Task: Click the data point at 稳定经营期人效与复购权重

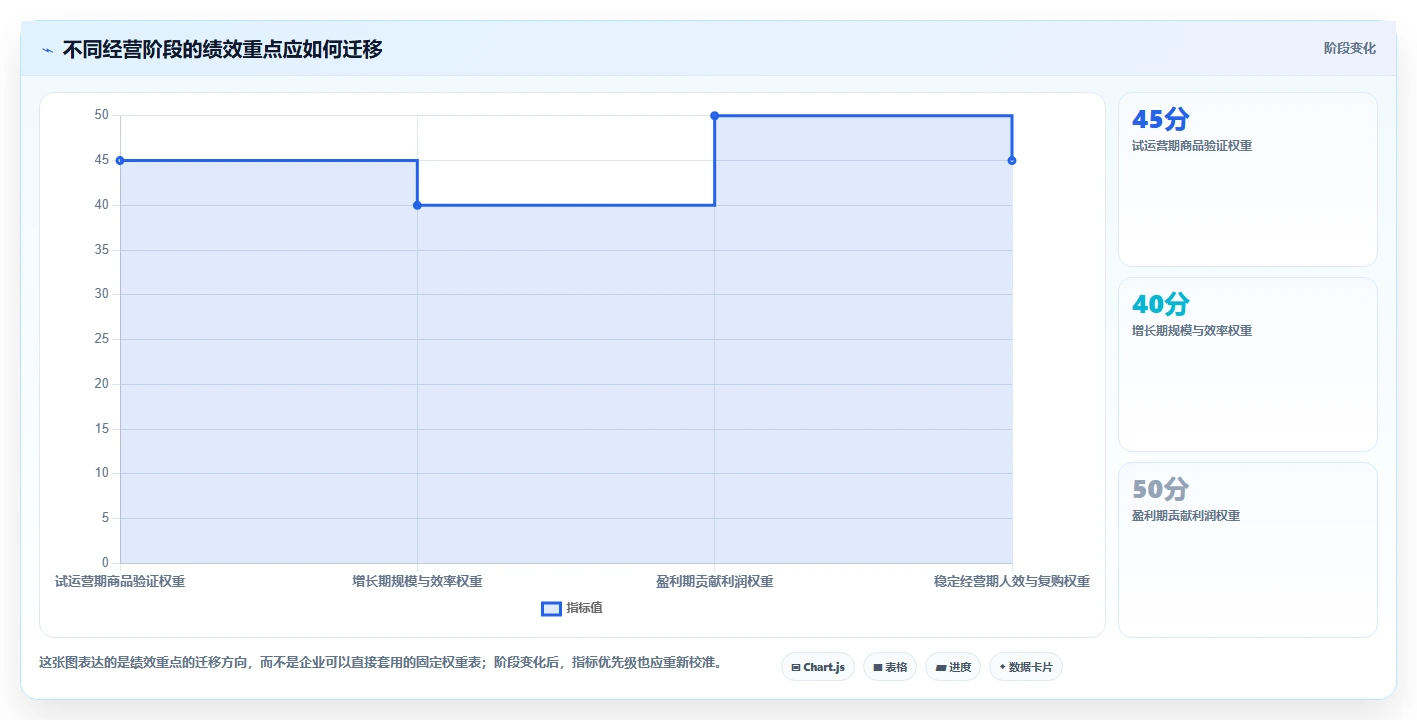Action: click(1012, 160)
